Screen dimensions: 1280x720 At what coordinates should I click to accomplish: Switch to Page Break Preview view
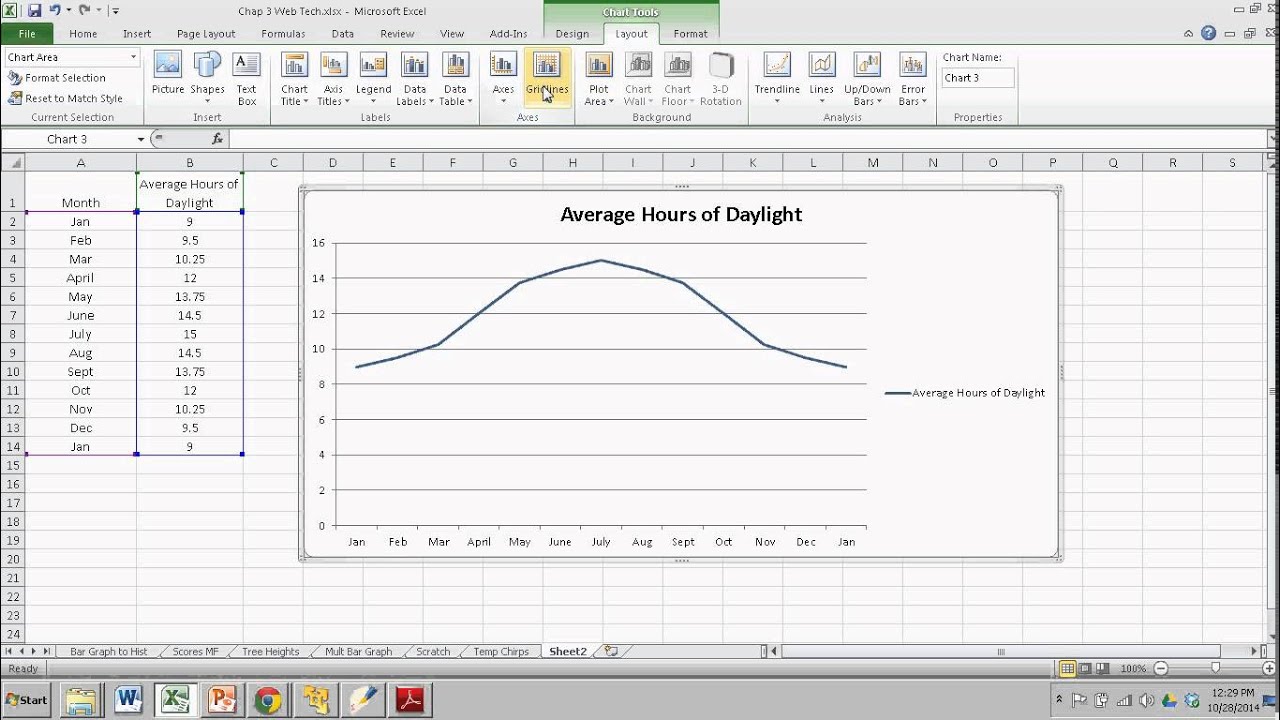[x=1104, y=668]
